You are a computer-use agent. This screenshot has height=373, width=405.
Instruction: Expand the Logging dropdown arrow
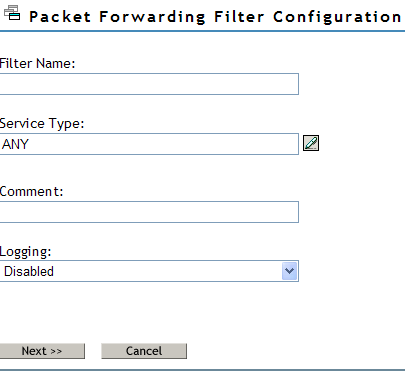[x=289, y=271]
